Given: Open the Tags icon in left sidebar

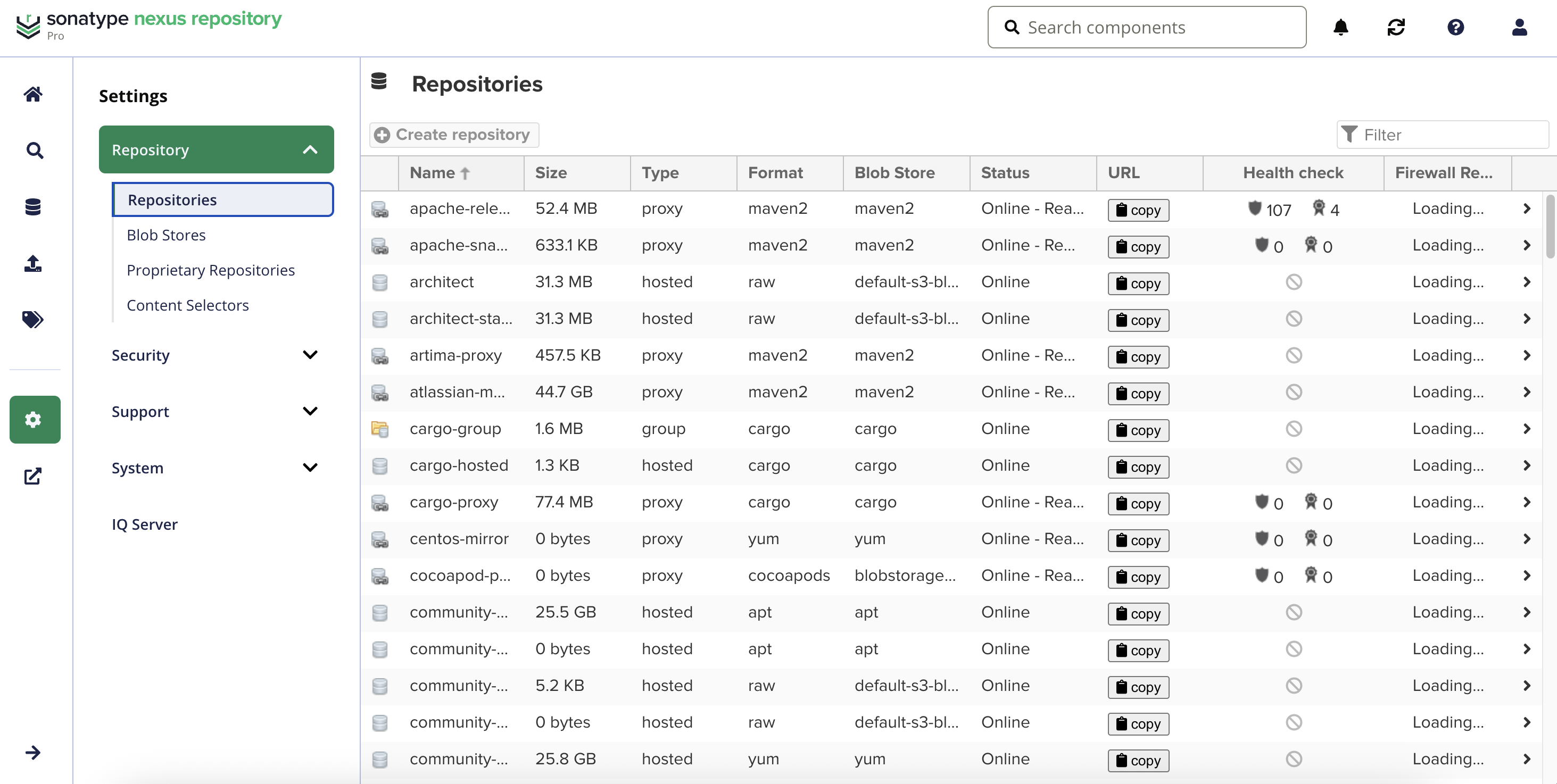Looking at the screenshot, I should click(33, 319).
